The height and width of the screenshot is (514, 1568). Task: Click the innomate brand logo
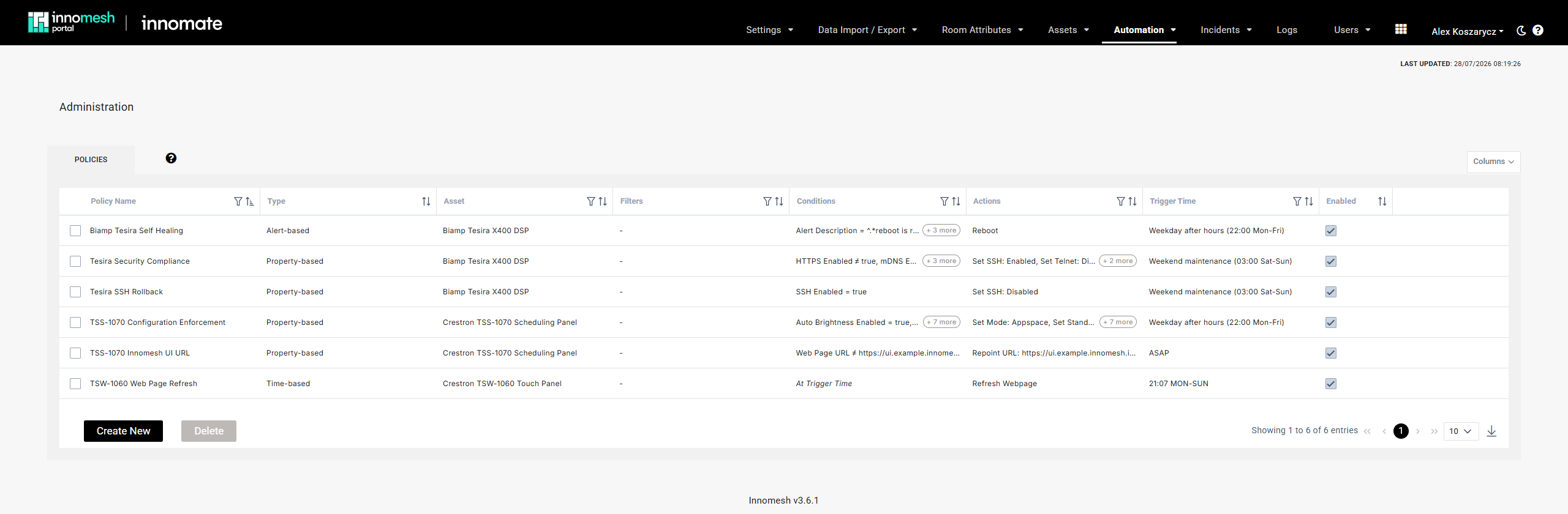(182, 23)
